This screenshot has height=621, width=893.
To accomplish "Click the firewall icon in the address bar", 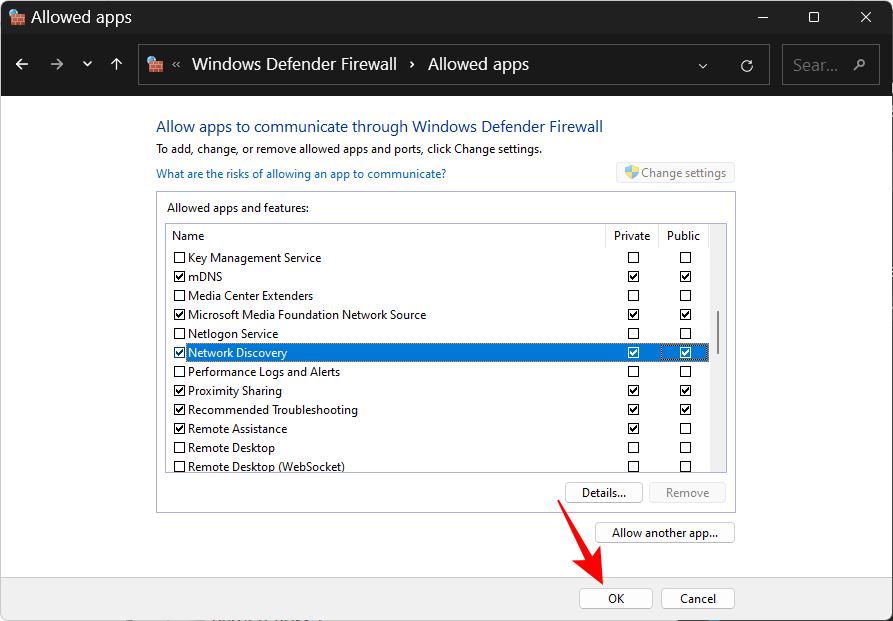I will coord(155,64).
